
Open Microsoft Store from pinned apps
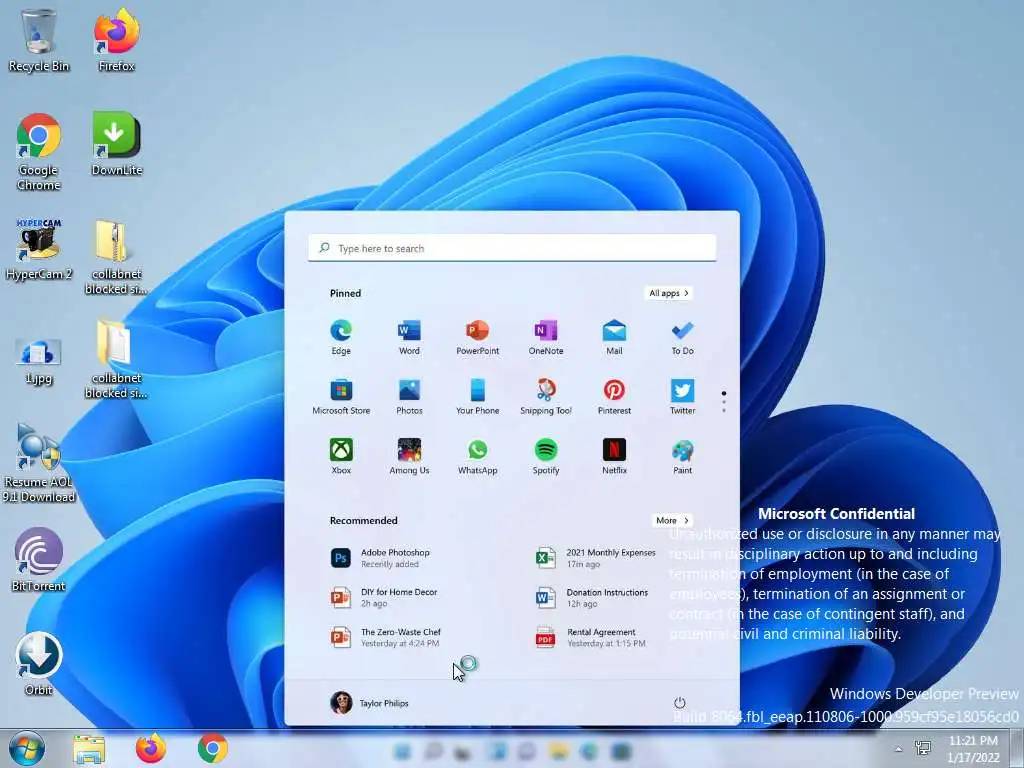point(341,397)
